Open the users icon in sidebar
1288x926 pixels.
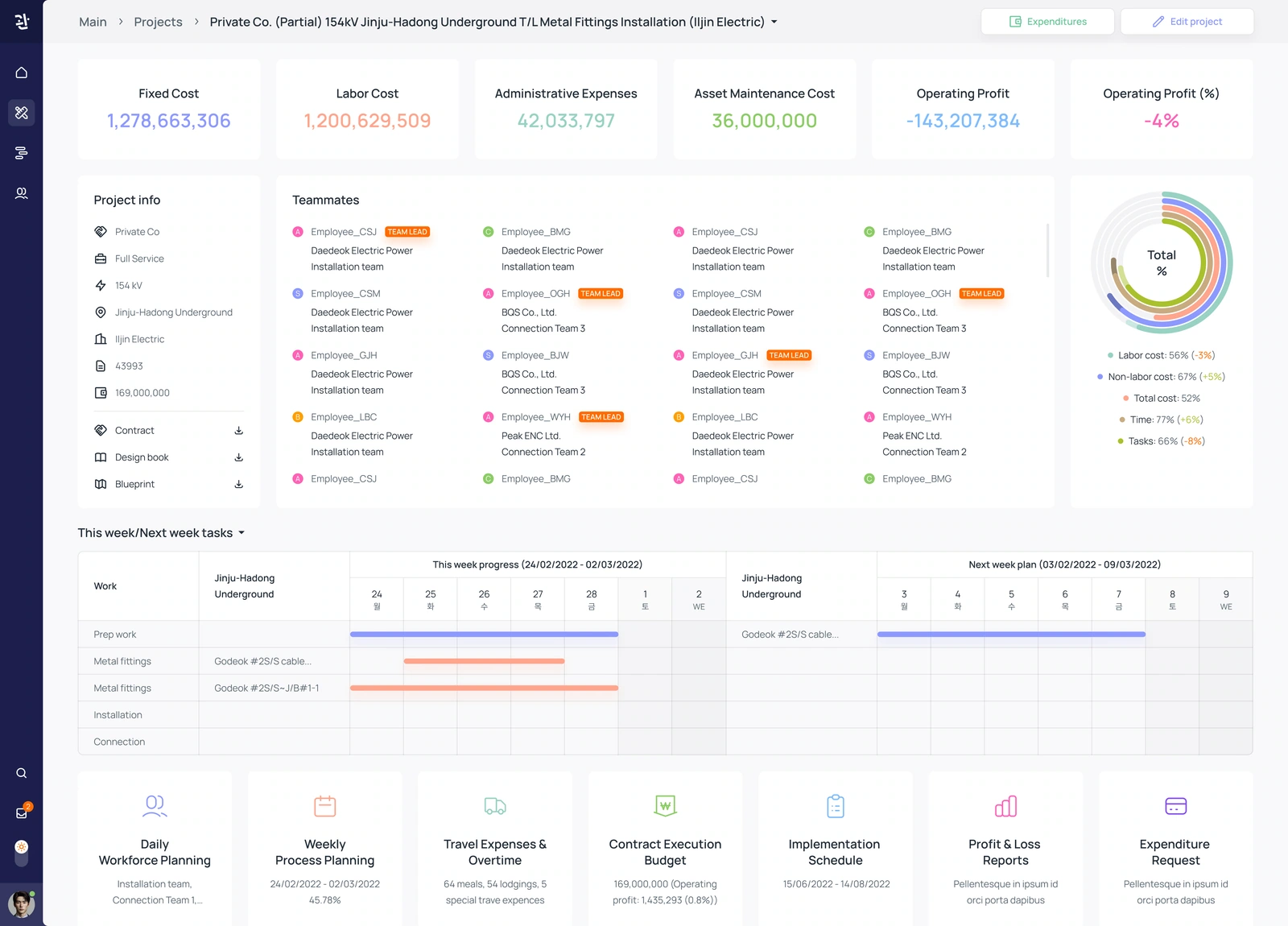(22, 193)
